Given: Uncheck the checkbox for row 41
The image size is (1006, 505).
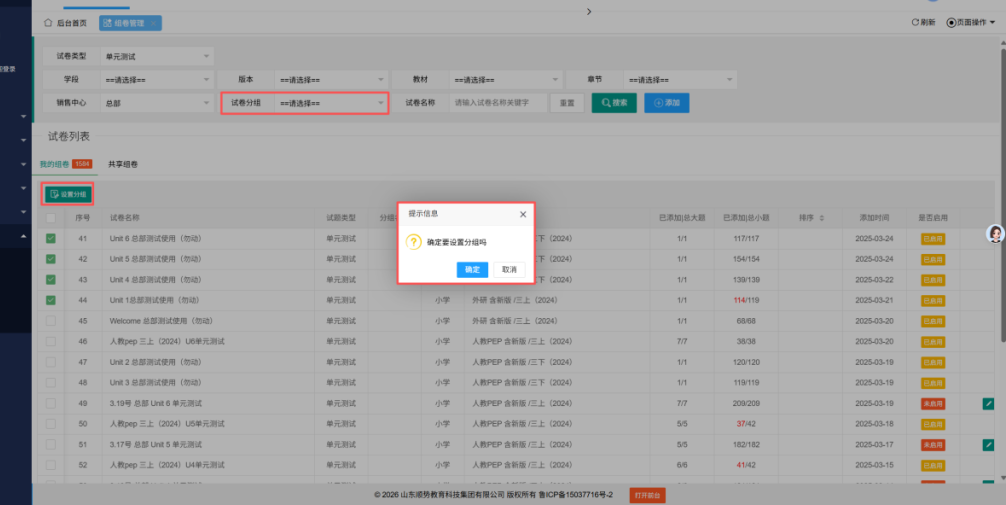Looking at the screenshot, I should click(51, 238).
